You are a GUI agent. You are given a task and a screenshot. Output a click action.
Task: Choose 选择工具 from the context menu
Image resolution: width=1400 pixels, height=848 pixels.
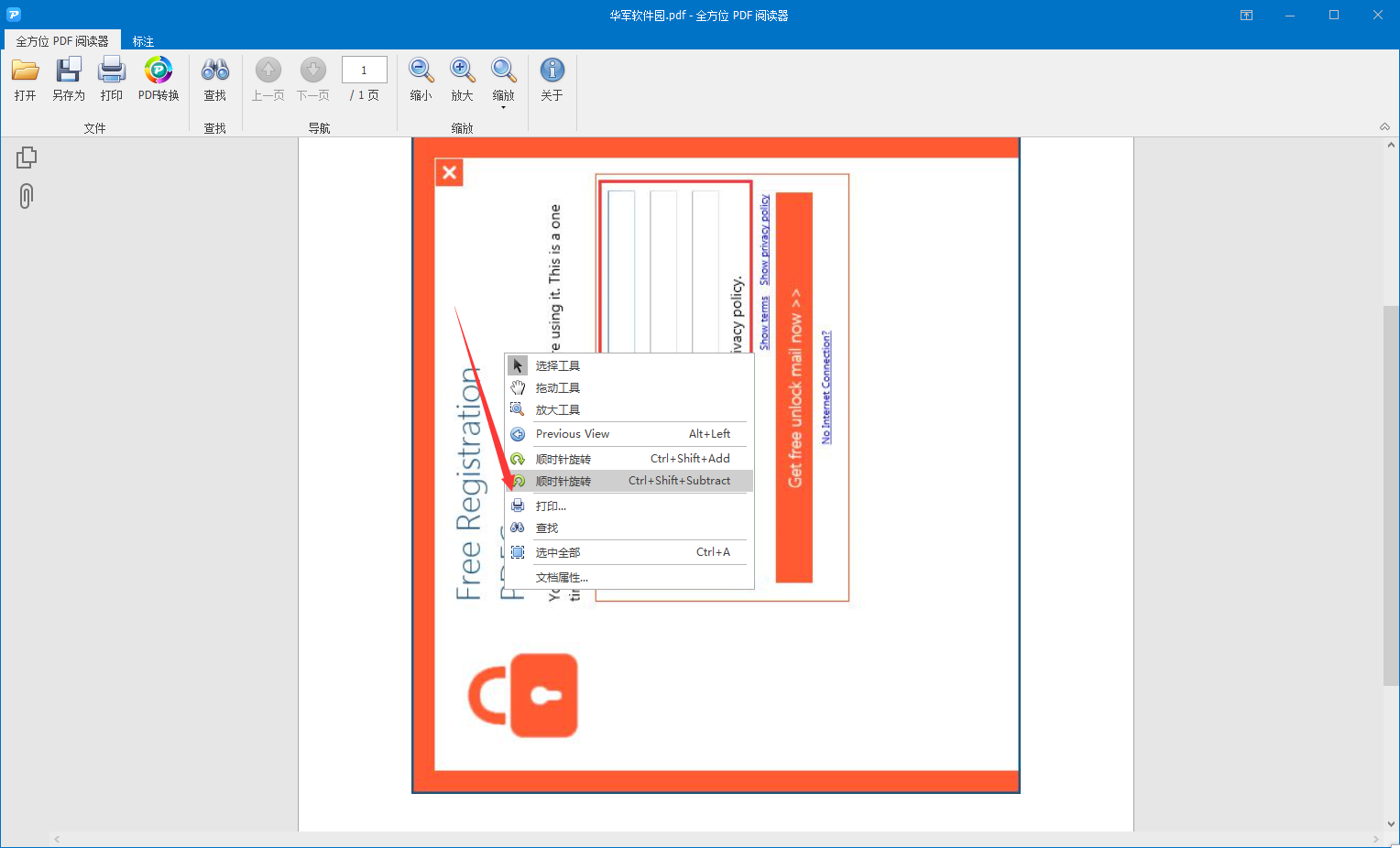[559, 364]
